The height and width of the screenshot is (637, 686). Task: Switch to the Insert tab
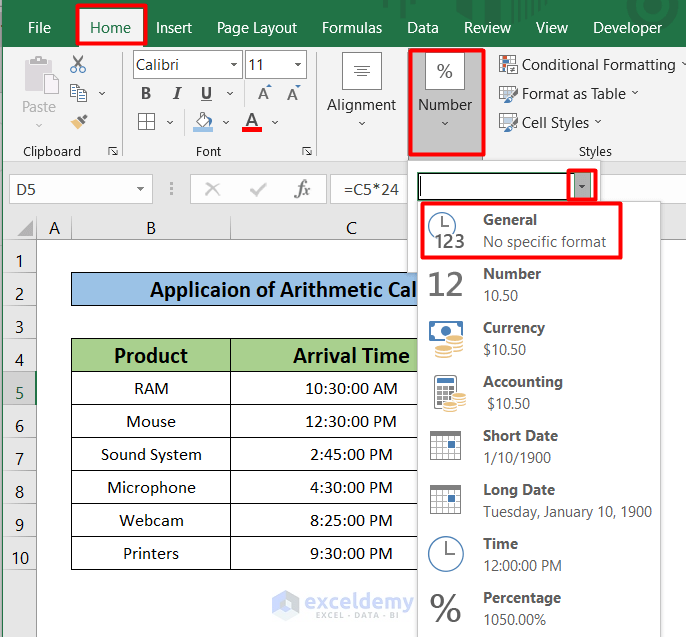tap(174, 28)
